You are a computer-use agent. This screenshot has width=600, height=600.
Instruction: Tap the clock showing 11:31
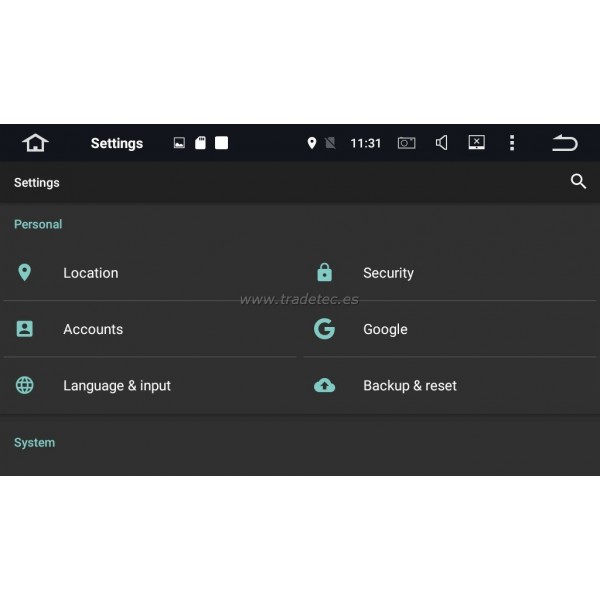(365, 143)
